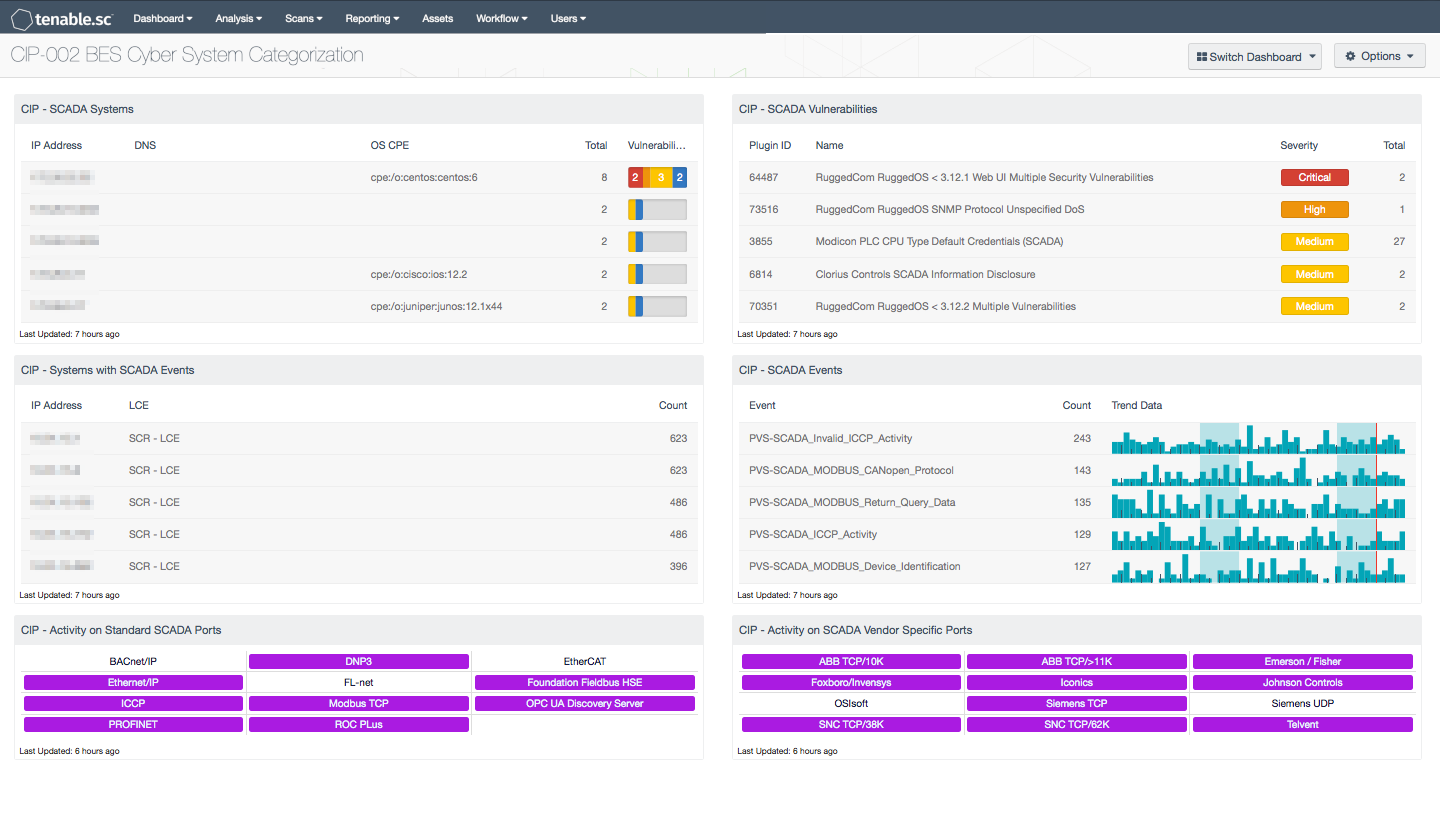
Task: Open the Options dropdown
Action: click(1380, 57)
